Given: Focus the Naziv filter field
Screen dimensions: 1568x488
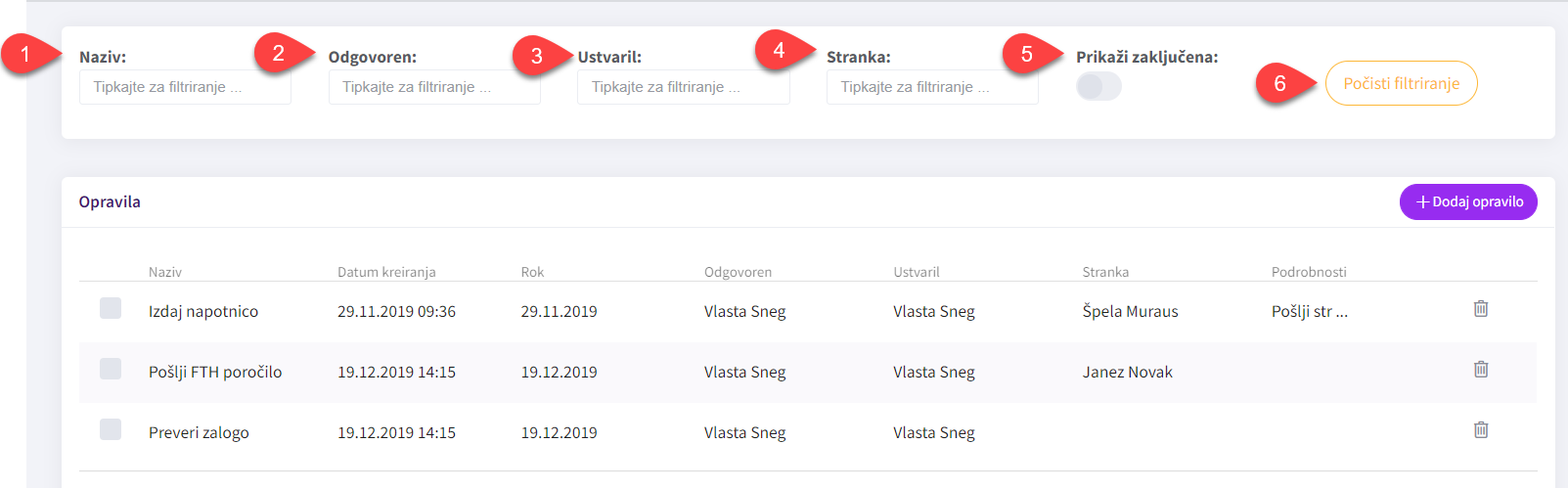Looking at the screenshot, I should pos(185,87).
